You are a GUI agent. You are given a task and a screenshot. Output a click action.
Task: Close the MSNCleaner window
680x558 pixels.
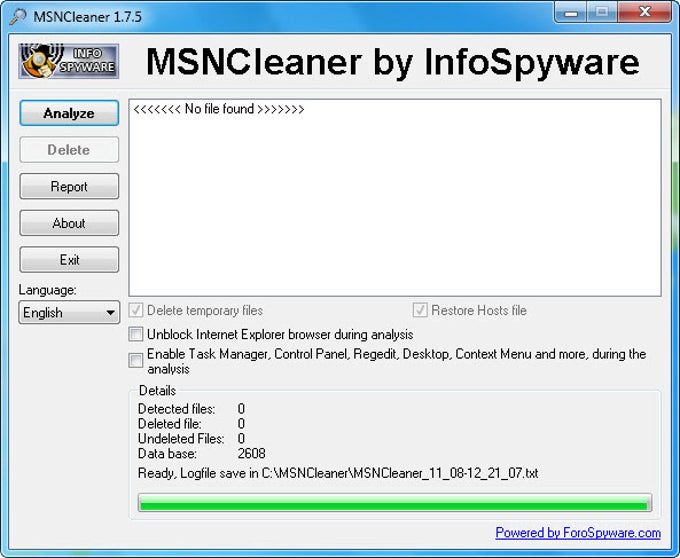coord(644,13)
